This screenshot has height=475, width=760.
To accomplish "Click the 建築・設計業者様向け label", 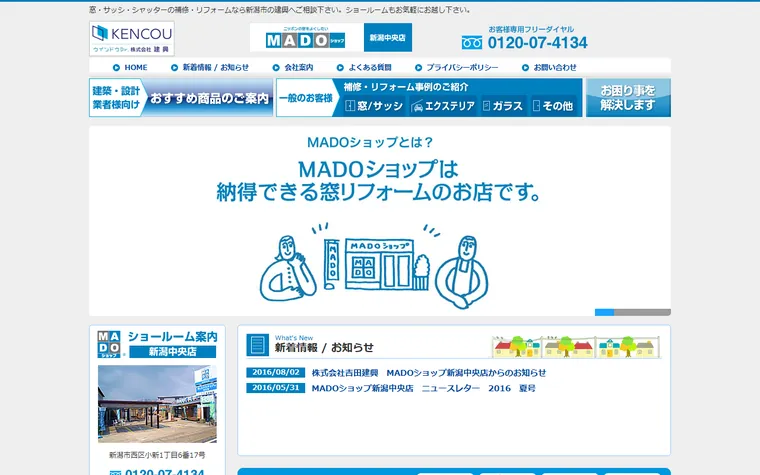I will [116, 97].
